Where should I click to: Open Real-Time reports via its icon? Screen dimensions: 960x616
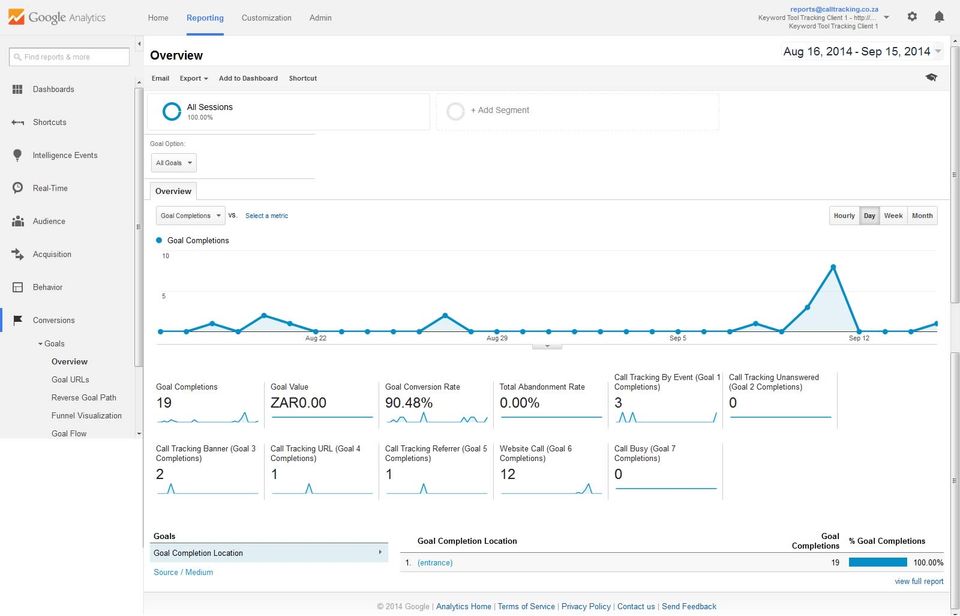click(17, 188)
